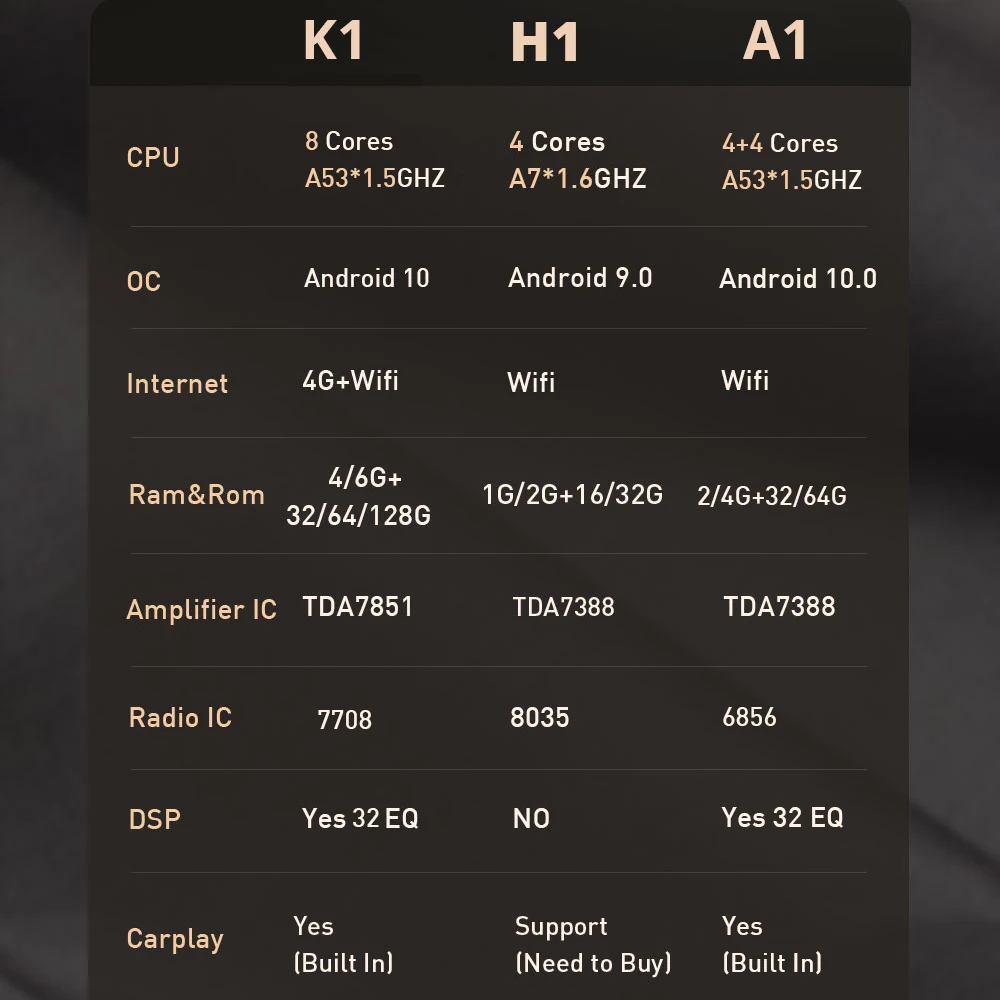Click the Amplifier IC row label
The height and width of the screenshot is (1000, 1000).
tap(201, 610)
